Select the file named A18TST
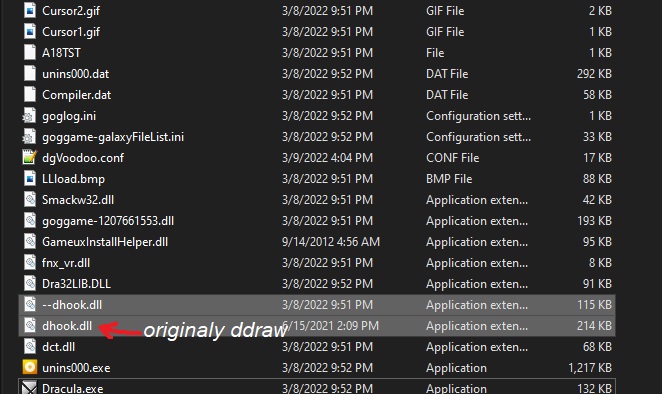The width and height of the screenshot is (662, 394). coord(61,53)
